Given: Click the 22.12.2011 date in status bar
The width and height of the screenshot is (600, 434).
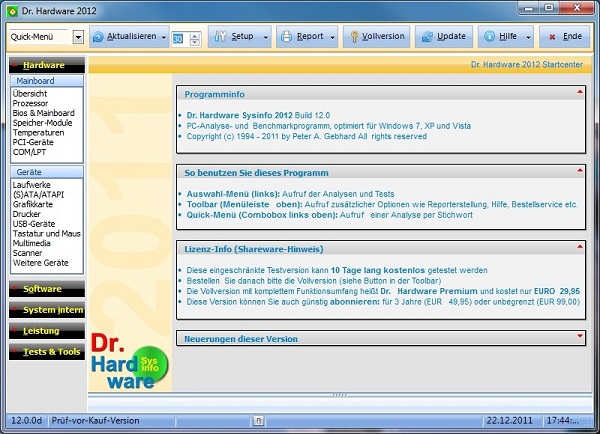Looking at the screenshot, I should click(509, 421).
